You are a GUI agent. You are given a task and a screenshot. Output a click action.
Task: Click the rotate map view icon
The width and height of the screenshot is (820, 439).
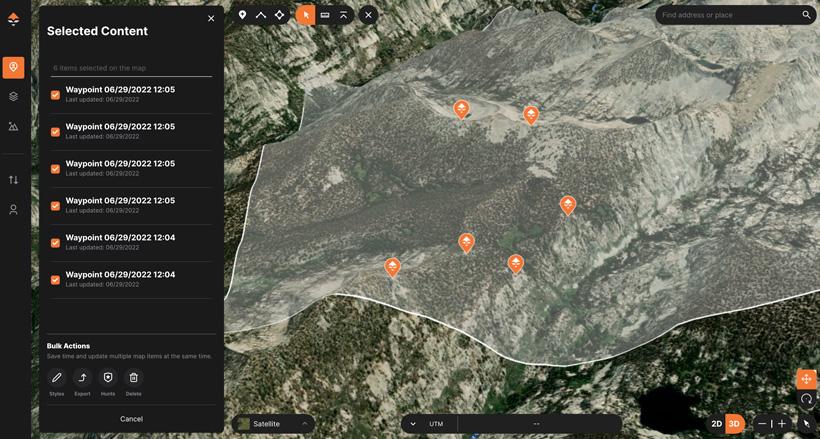(806, 399)
